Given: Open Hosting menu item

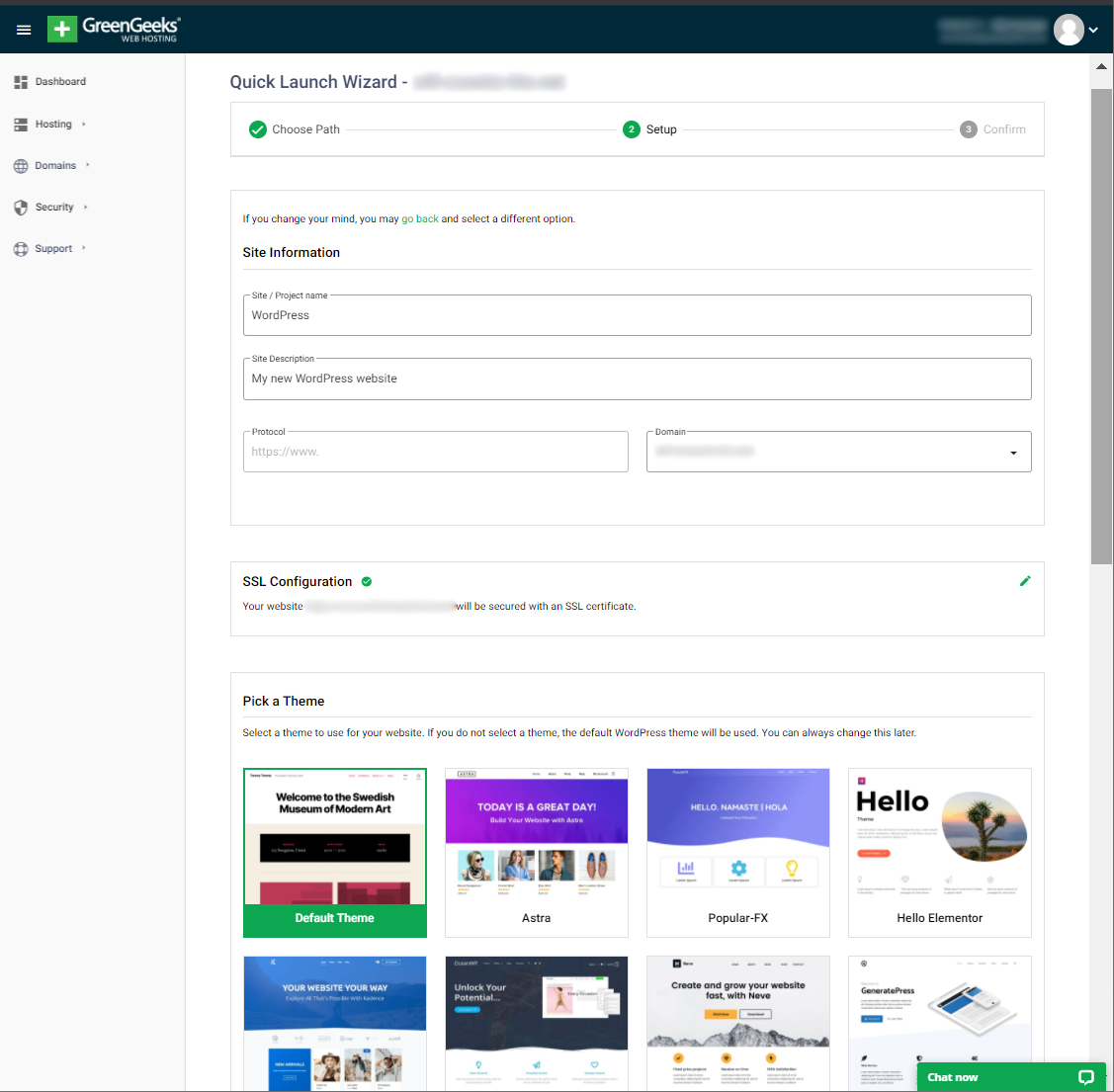Looking at the screenshot, I should [53, 124].
